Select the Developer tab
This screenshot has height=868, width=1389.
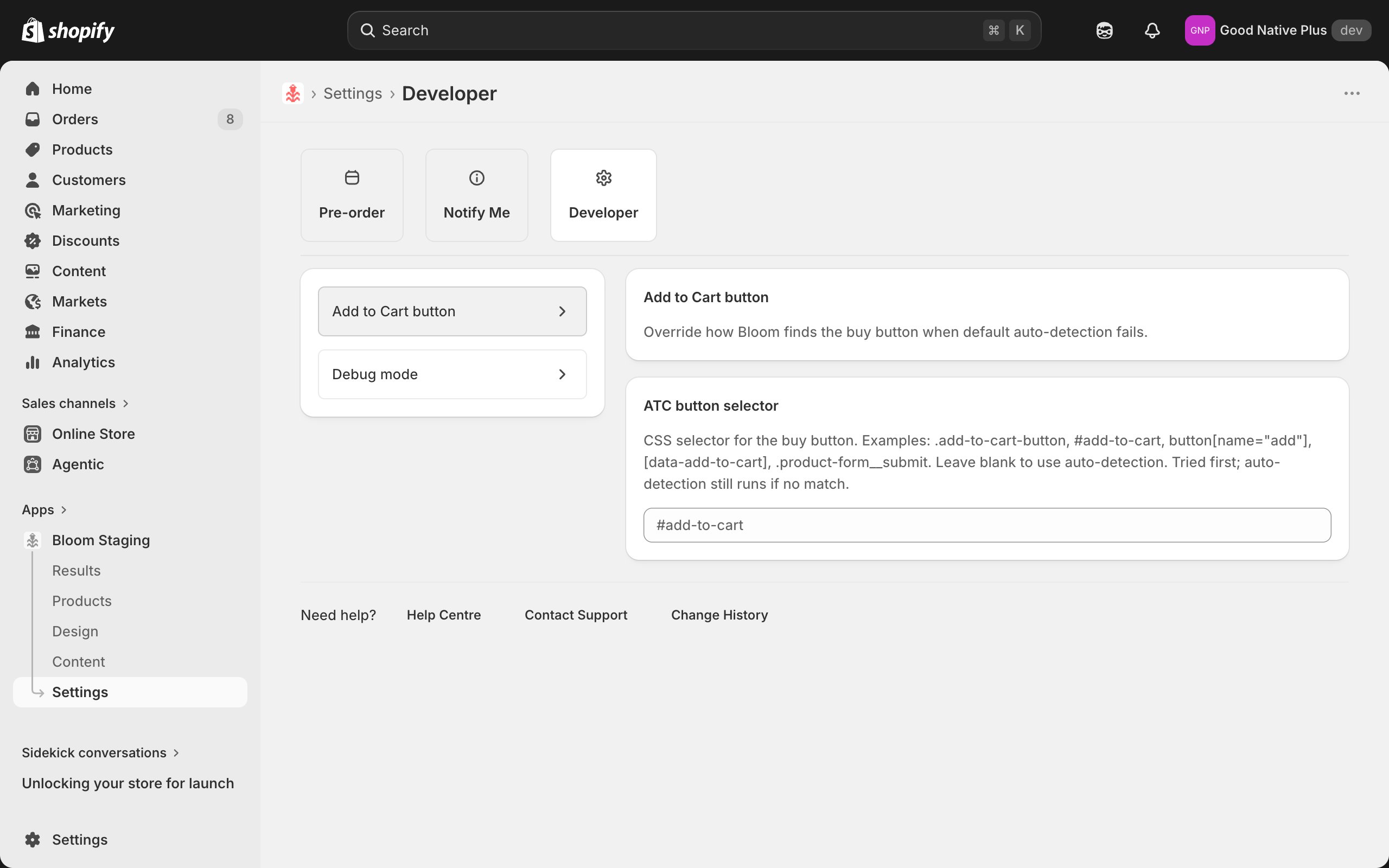(603, 195)
